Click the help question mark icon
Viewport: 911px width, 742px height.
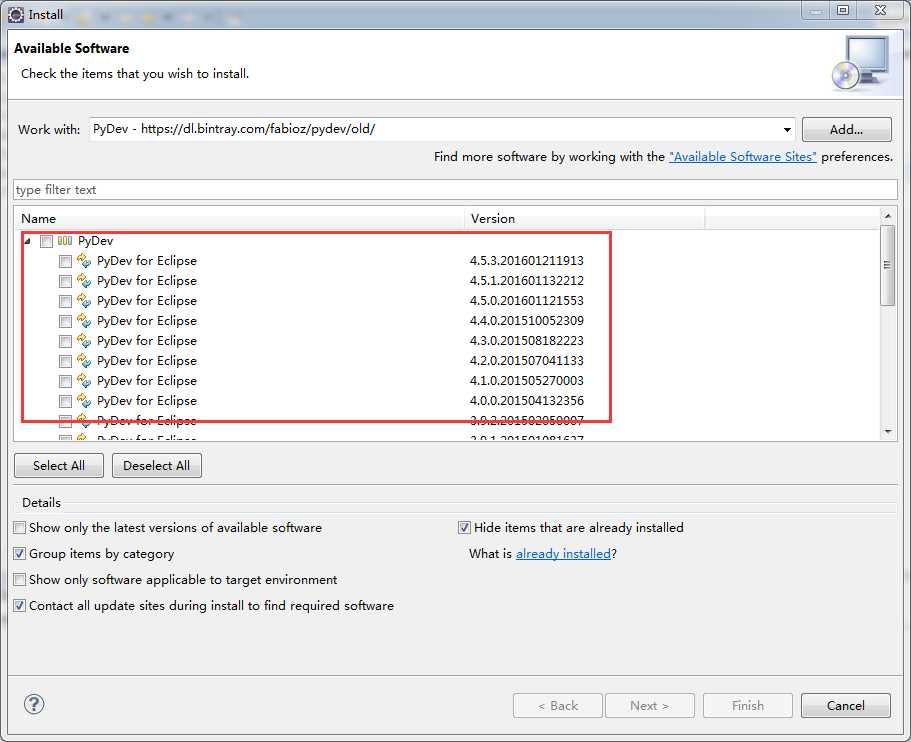click(x=34, y=704)
